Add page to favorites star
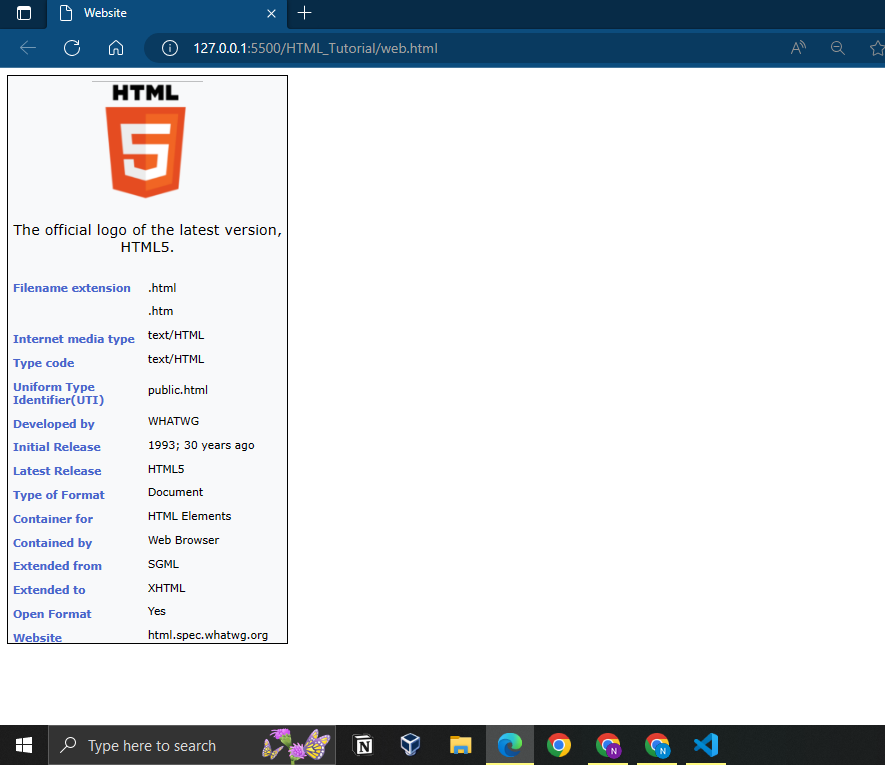This screenshot has height=765, width=885. pyautogui.click(x=877, y=48)
